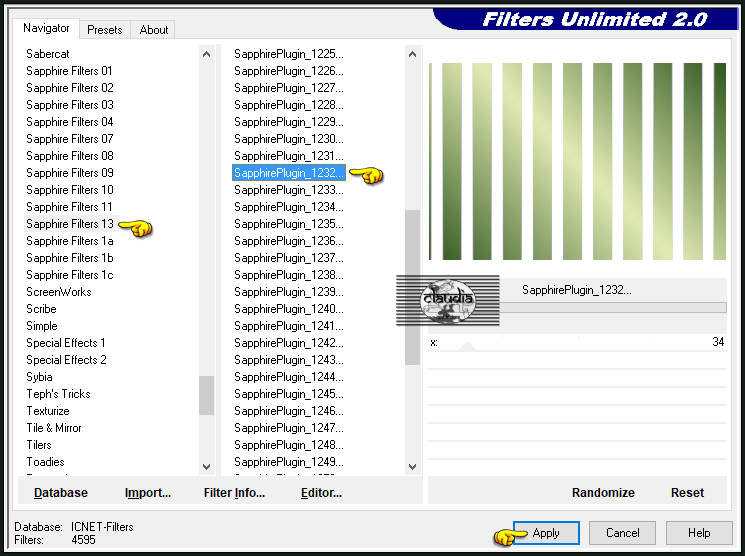
Task: Select Tile & Mirror category
Action: (54, 428)
